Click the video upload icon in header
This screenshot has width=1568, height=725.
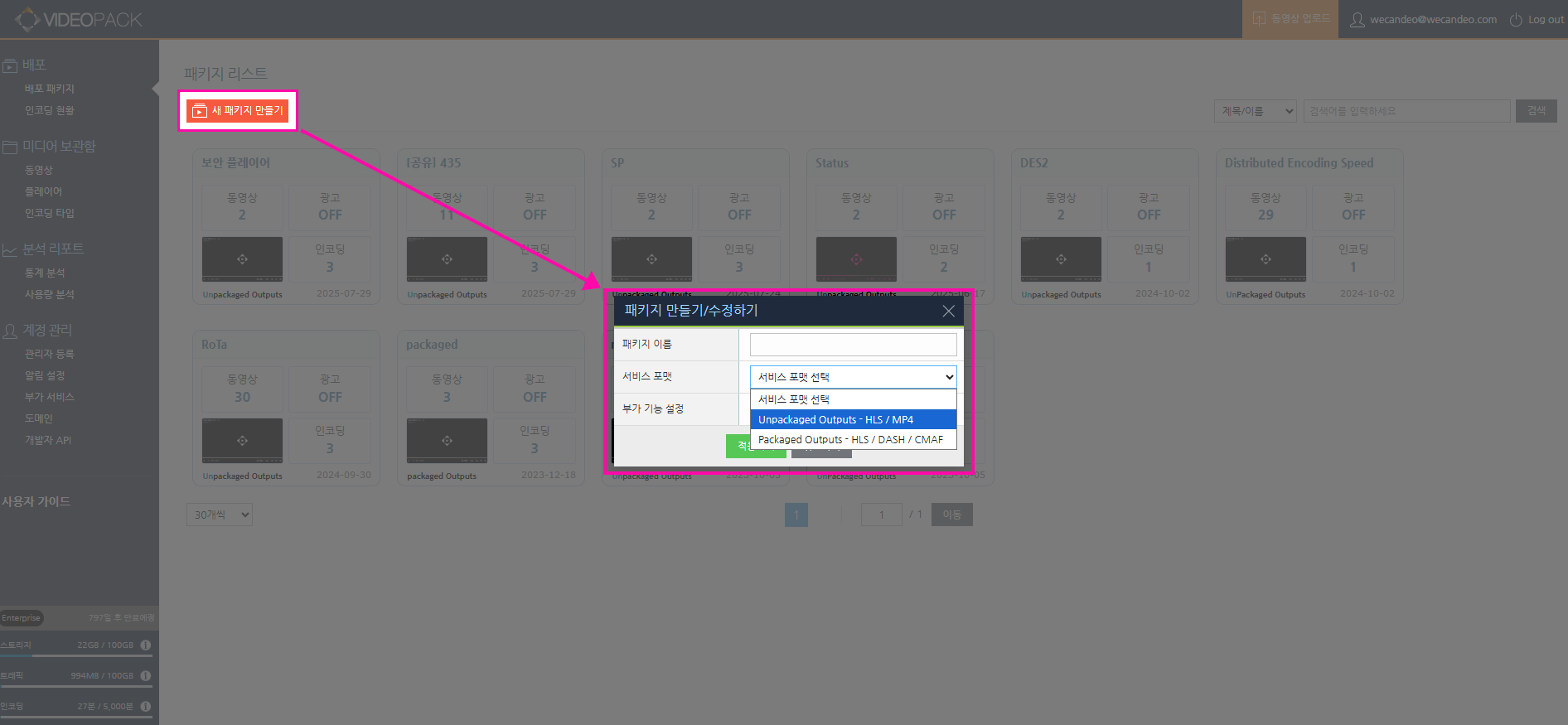coord(1259,19)
